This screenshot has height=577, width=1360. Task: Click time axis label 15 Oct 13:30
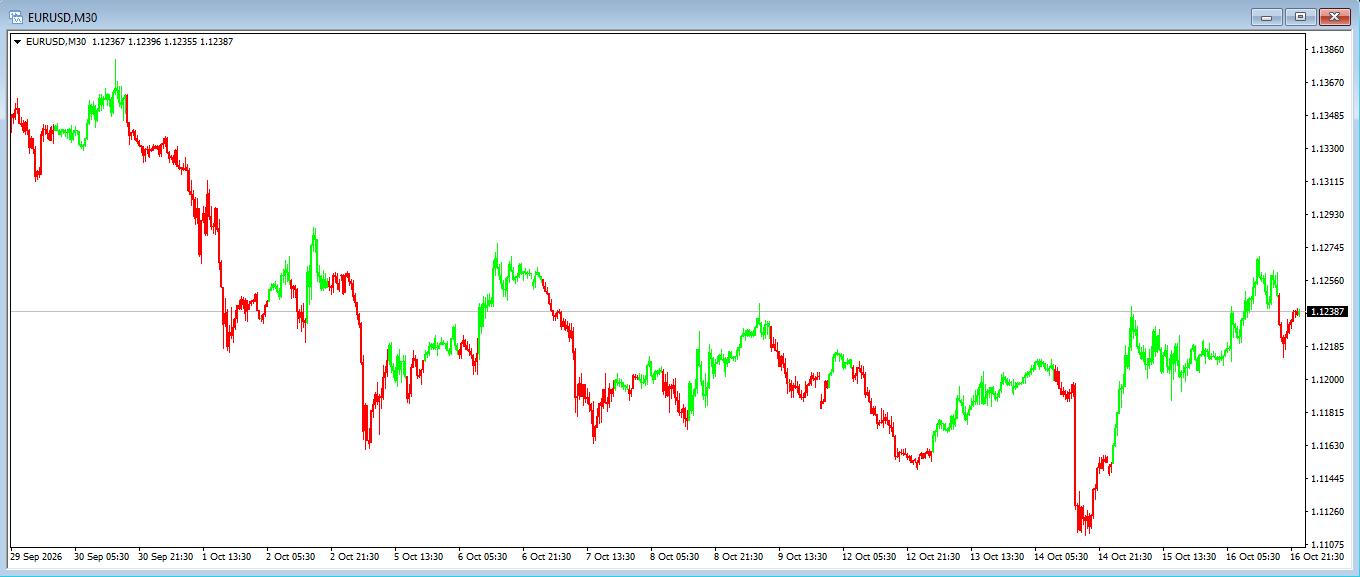[1190, 556]
